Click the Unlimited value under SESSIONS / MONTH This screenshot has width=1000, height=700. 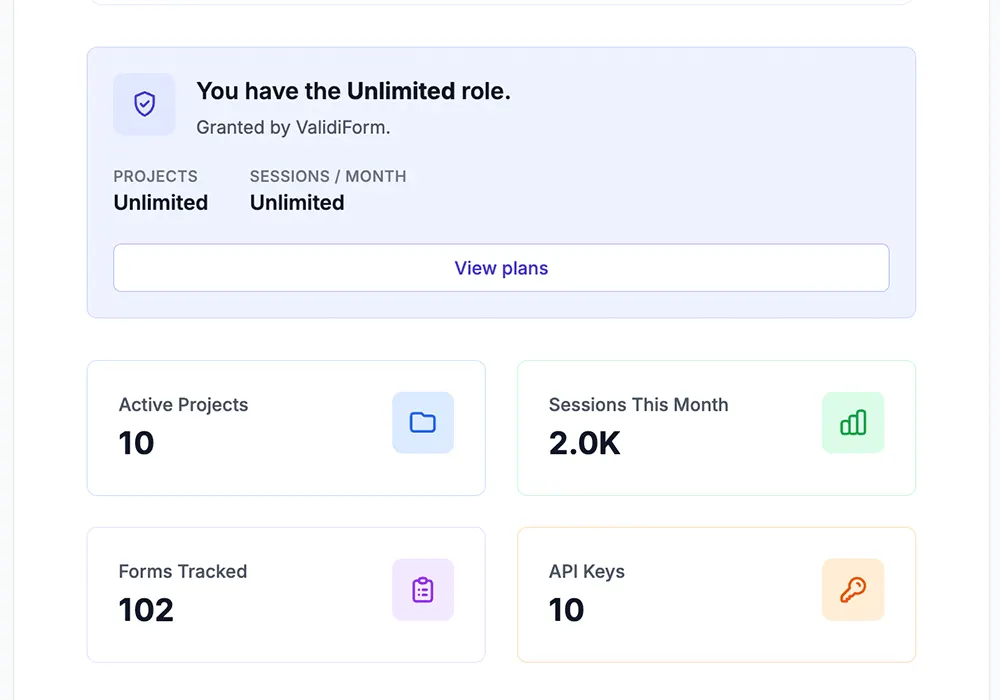tap(297, 203)
